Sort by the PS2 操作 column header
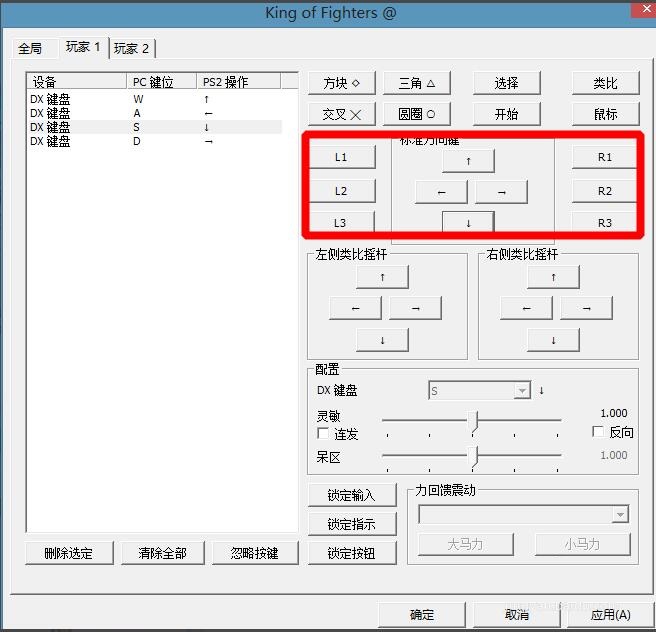Image resolution: width=656 pixels, height=632 pixels. coord(238,82)
